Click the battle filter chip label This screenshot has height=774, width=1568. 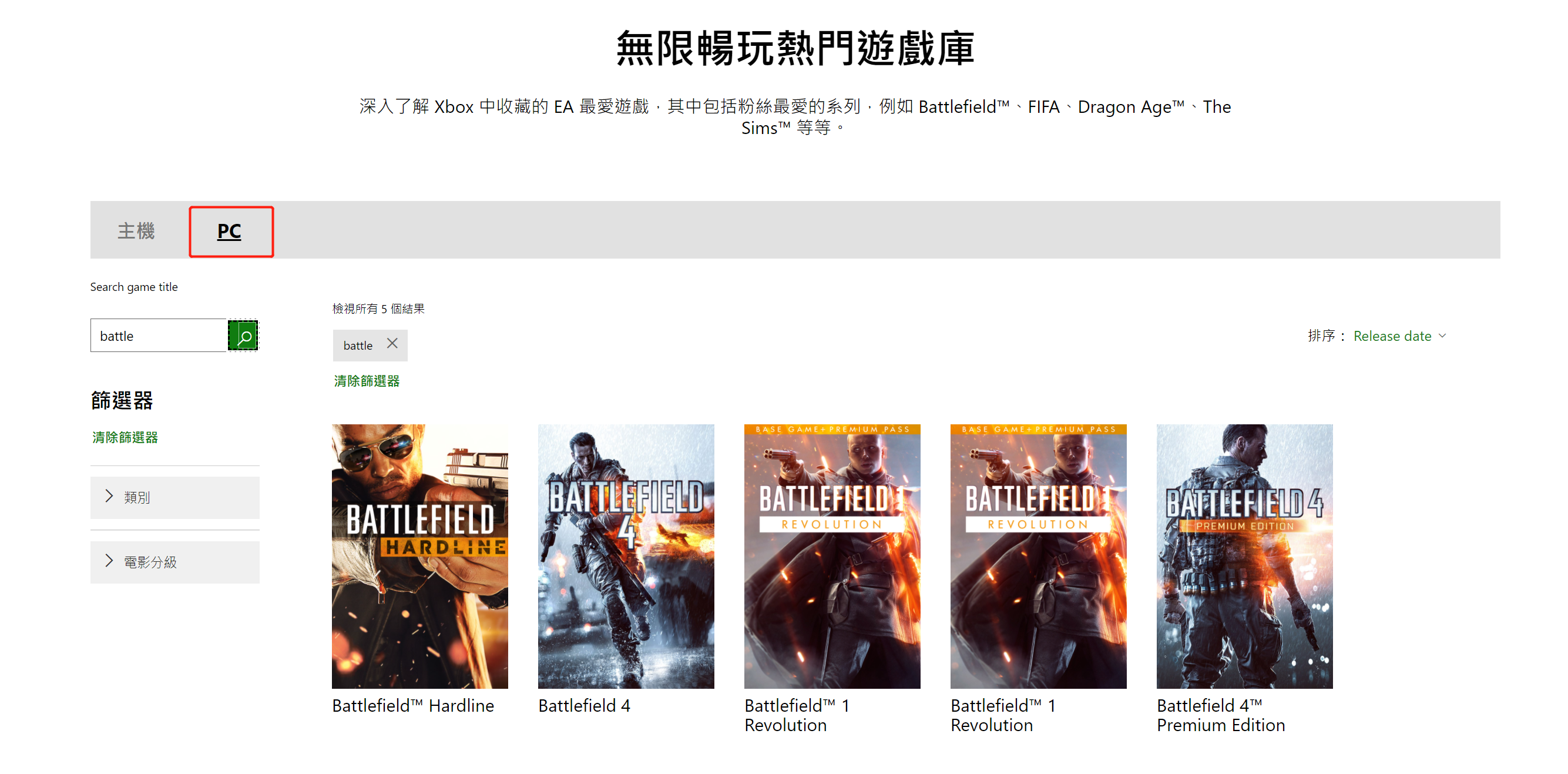click(x=358, y=346)
